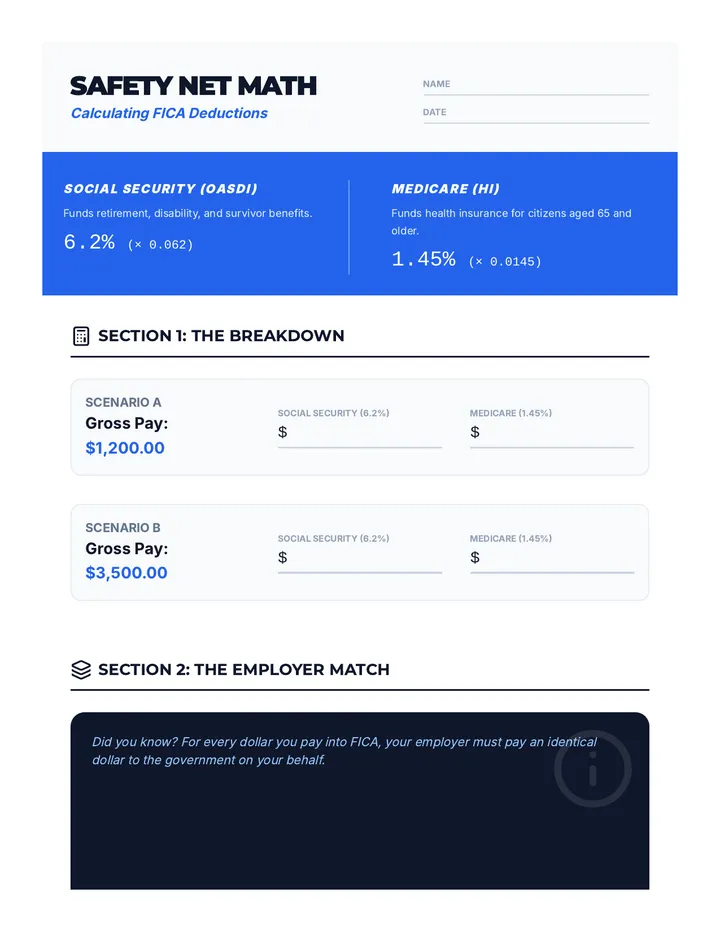The image size is (720, 932).
Task: Select the SAFETY NET MATH title
Action: point(193,86)
